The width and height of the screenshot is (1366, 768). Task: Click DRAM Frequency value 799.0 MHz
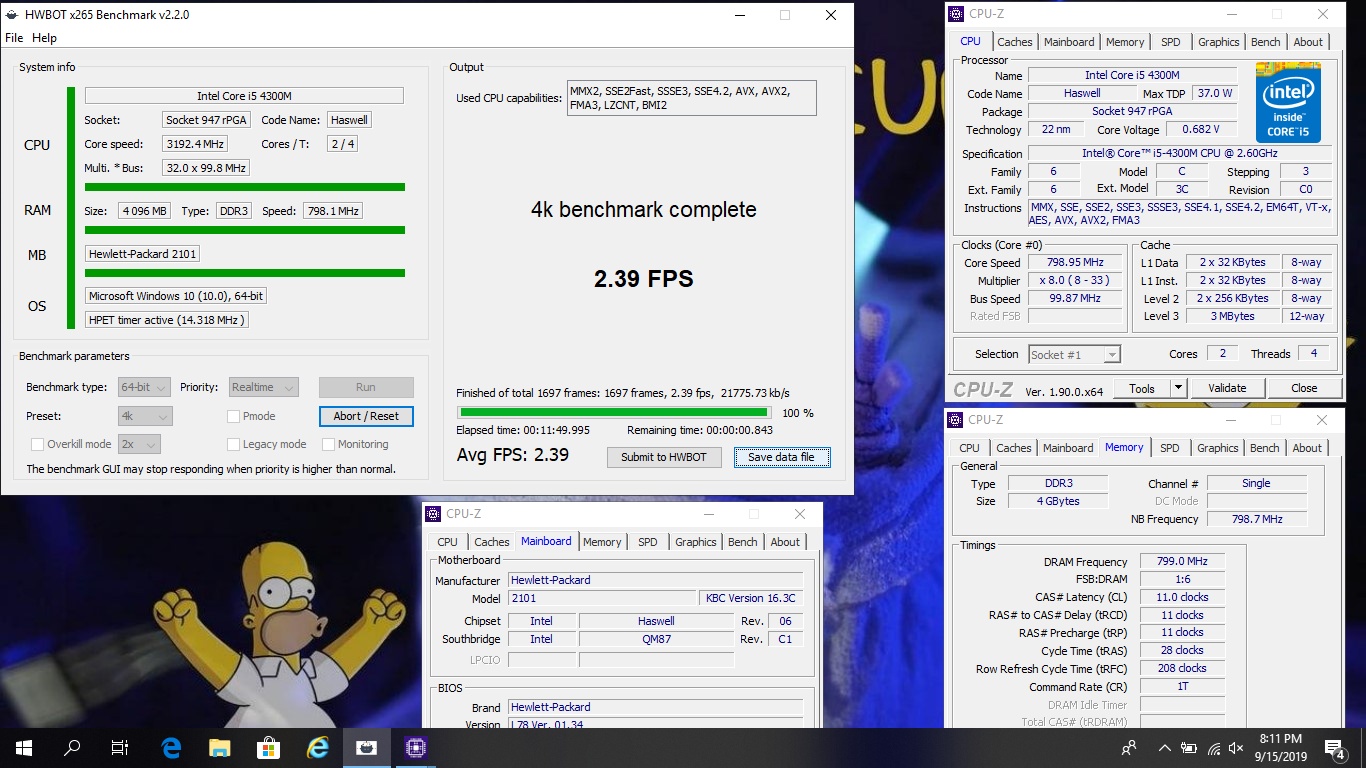(1182, 562)
